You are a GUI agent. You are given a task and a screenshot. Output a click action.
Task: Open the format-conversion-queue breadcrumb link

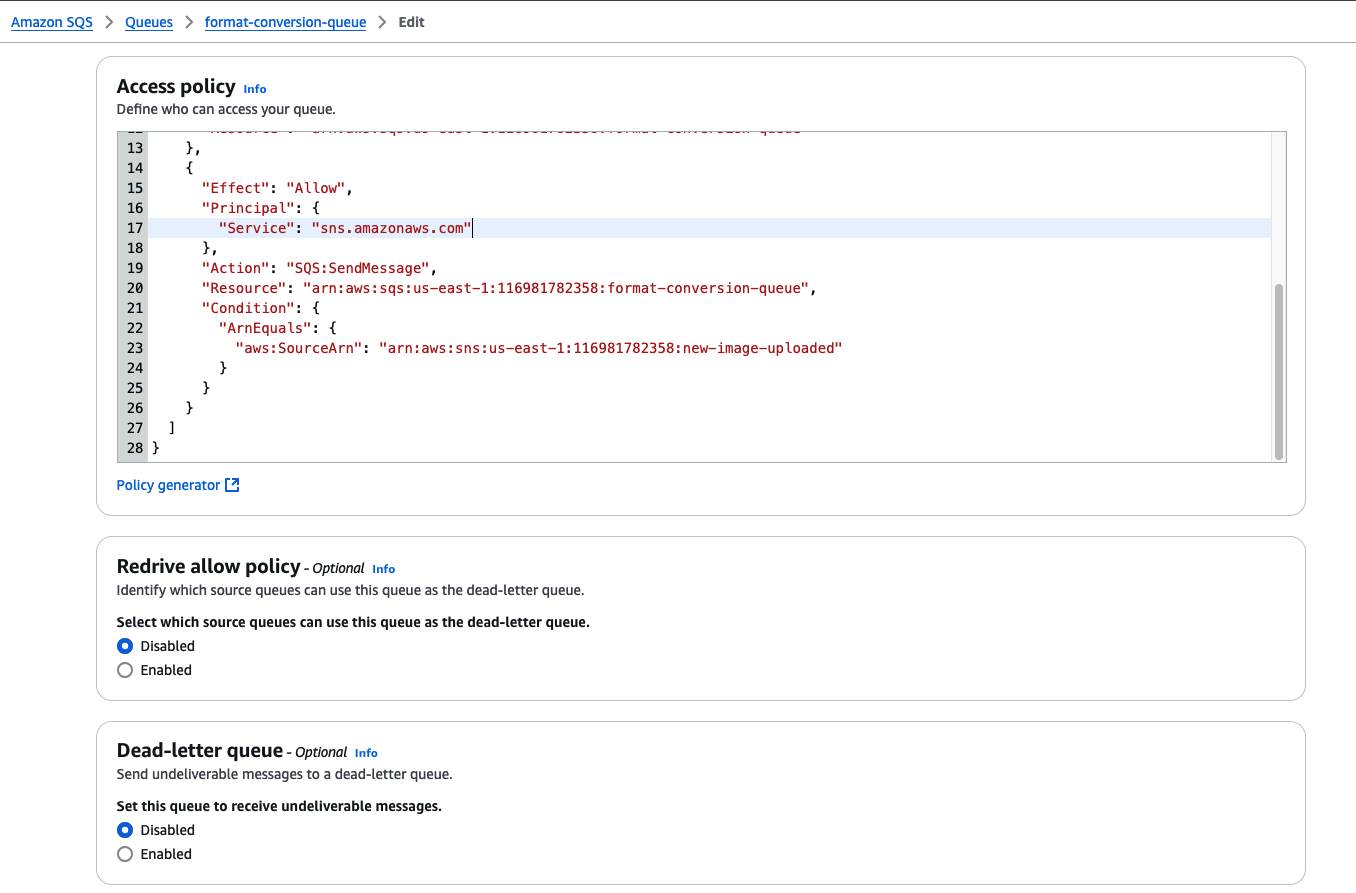point(285,22)
